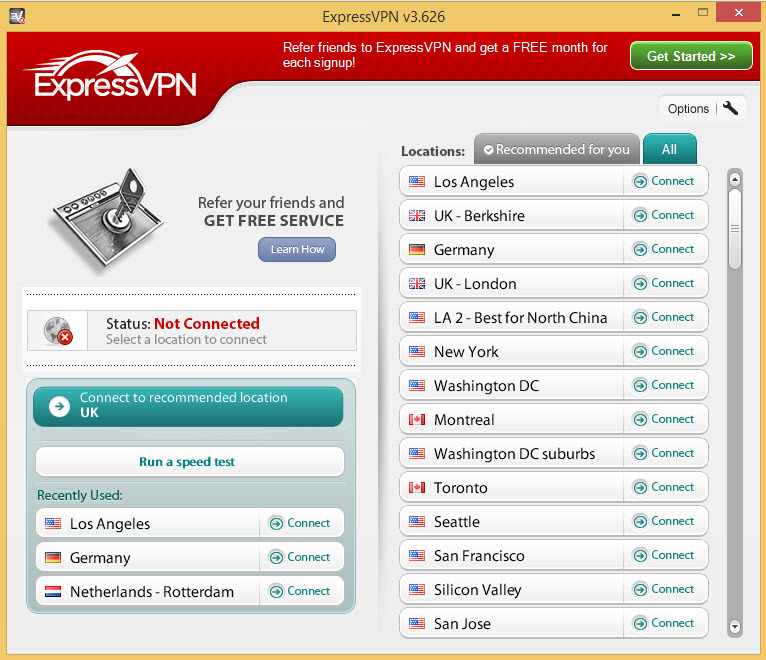
Task: Connect to recently used Netherlands - Rotterdam
Action: [299, 591]
